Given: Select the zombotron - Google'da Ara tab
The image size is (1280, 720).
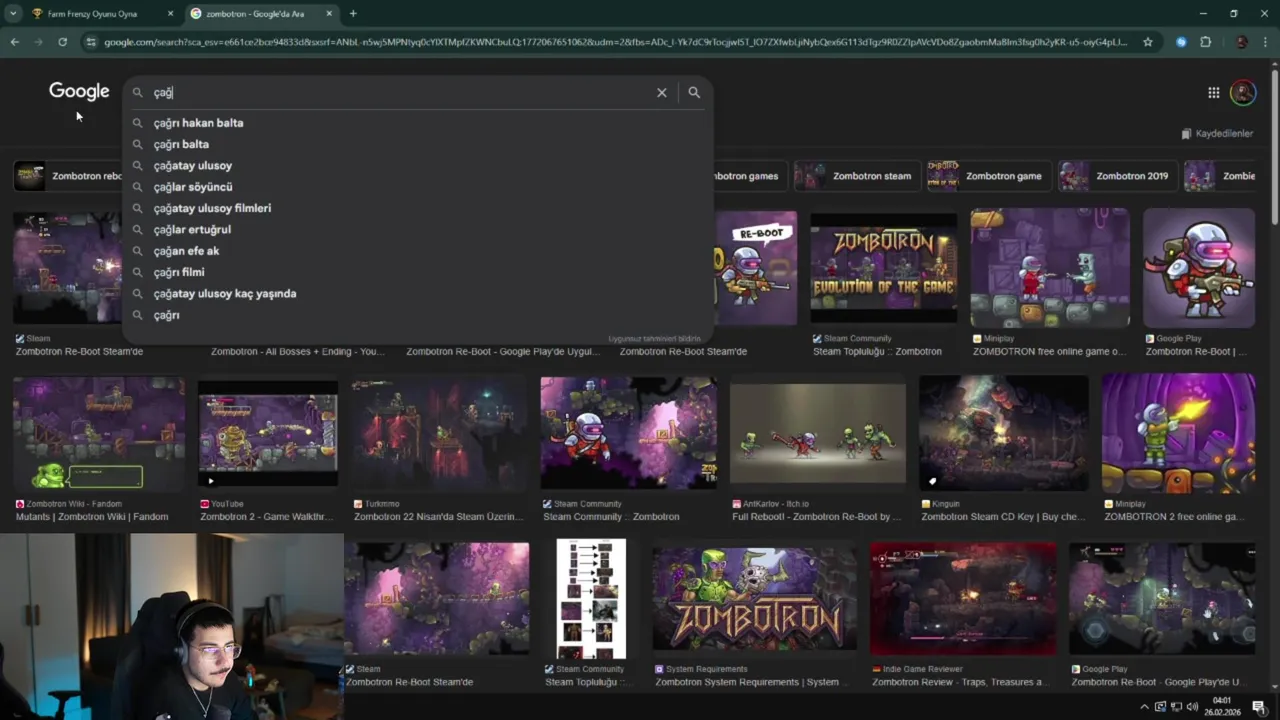Looking at the screenshot, I should coord(261,14).
